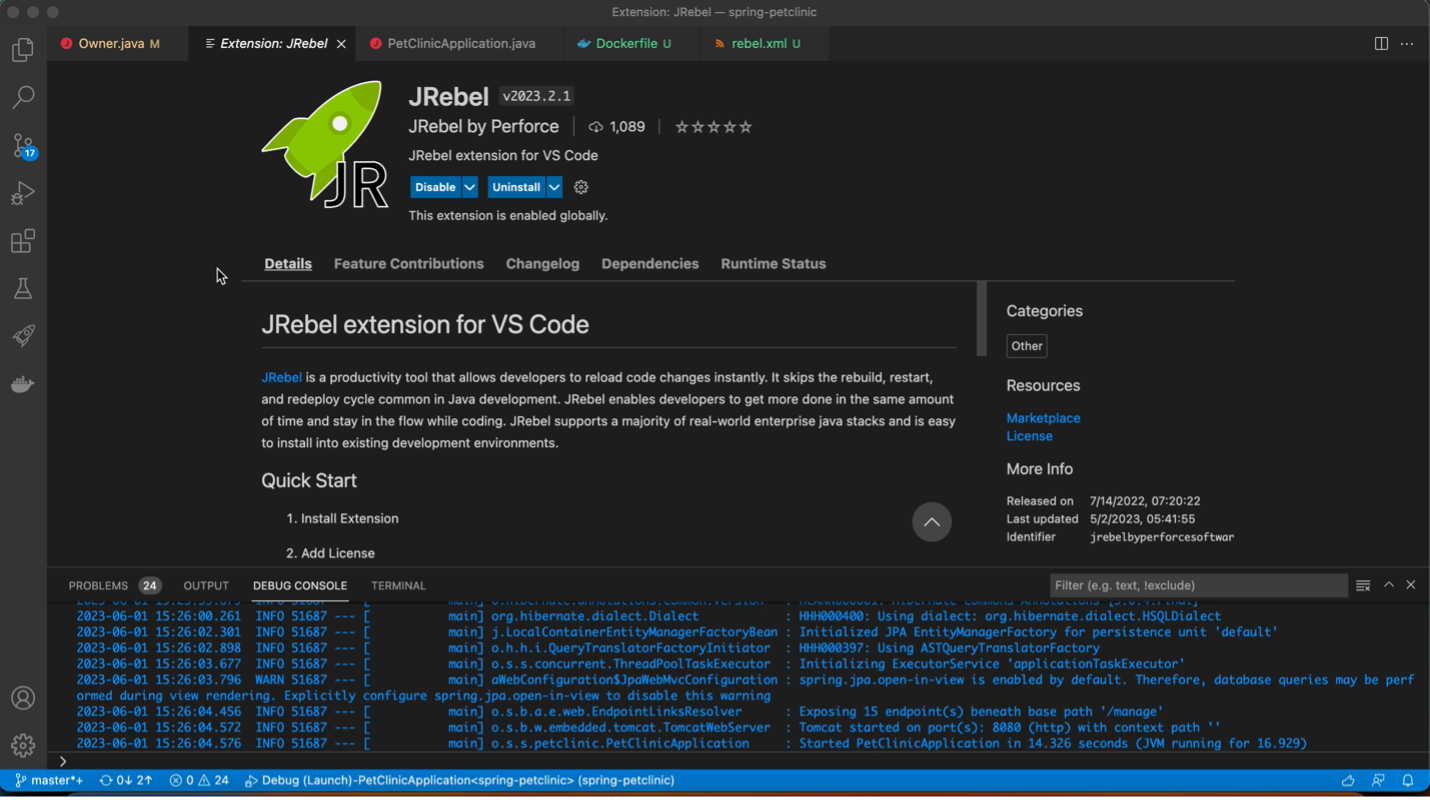Open the Explorer view in activity bar
Image resolution: width=1430 pixels, height=800 pixels.
click(x=23, y=50)
